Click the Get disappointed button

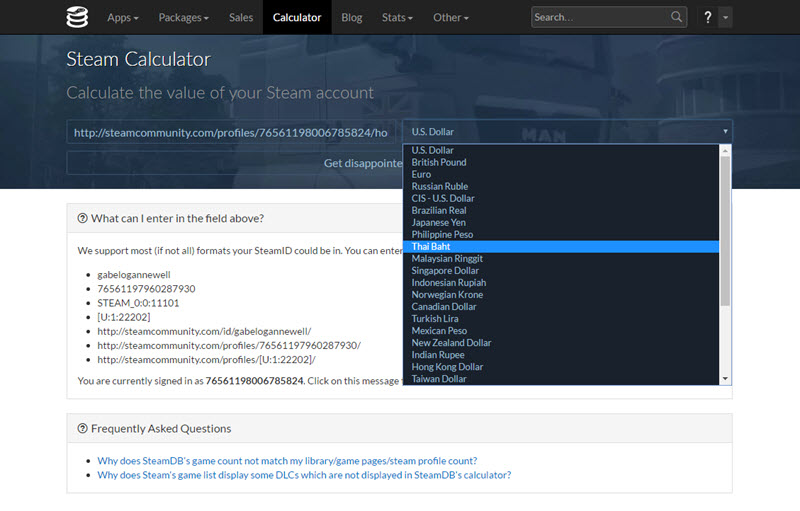click(x=235, y=163)
